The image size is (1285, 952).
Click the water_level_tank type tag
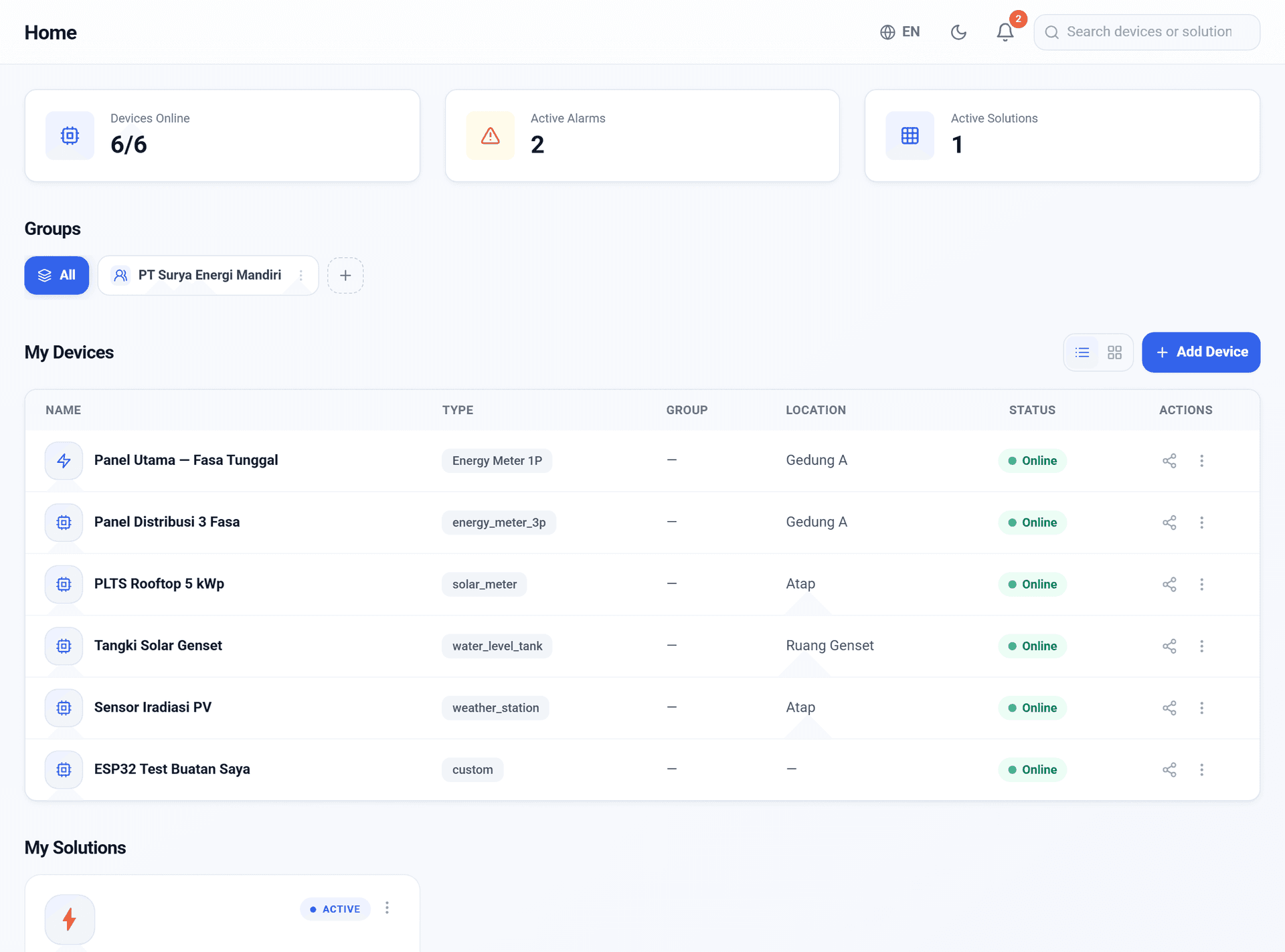click(497, 646)
